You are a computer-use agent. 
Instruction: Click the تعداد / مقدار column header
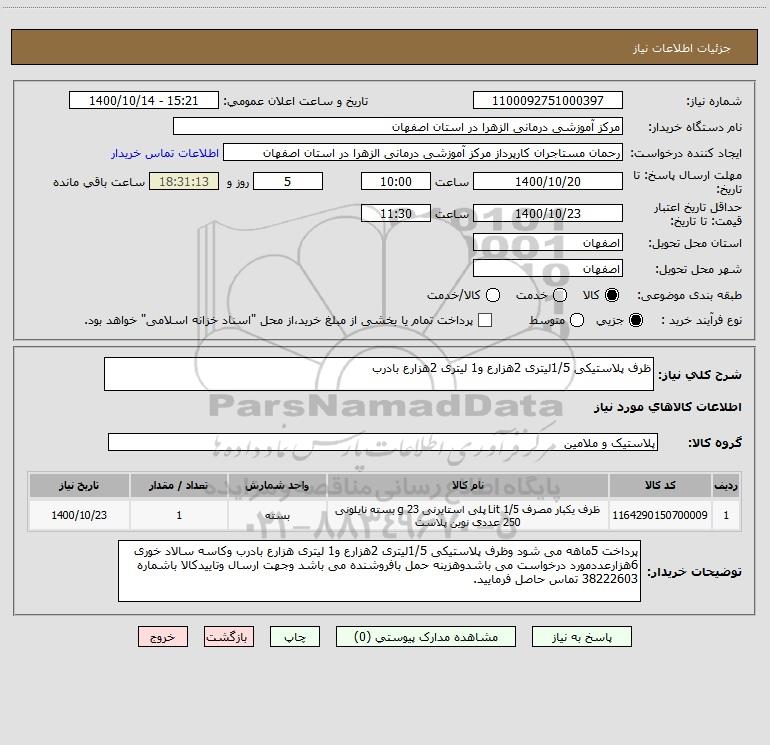point(179,485)
